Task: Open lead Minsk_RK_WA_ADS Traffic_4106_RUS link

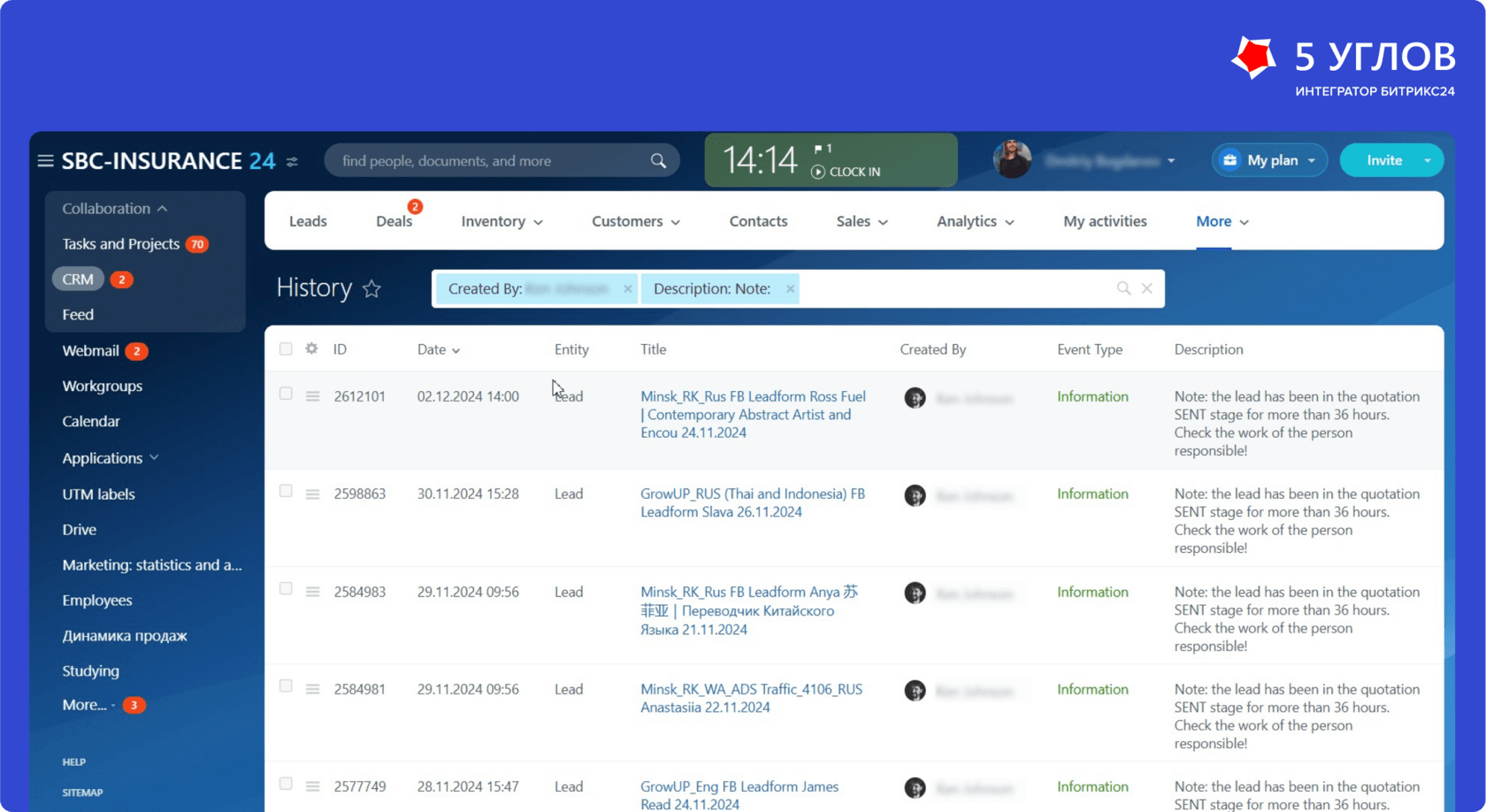Action: coord(751,699)
